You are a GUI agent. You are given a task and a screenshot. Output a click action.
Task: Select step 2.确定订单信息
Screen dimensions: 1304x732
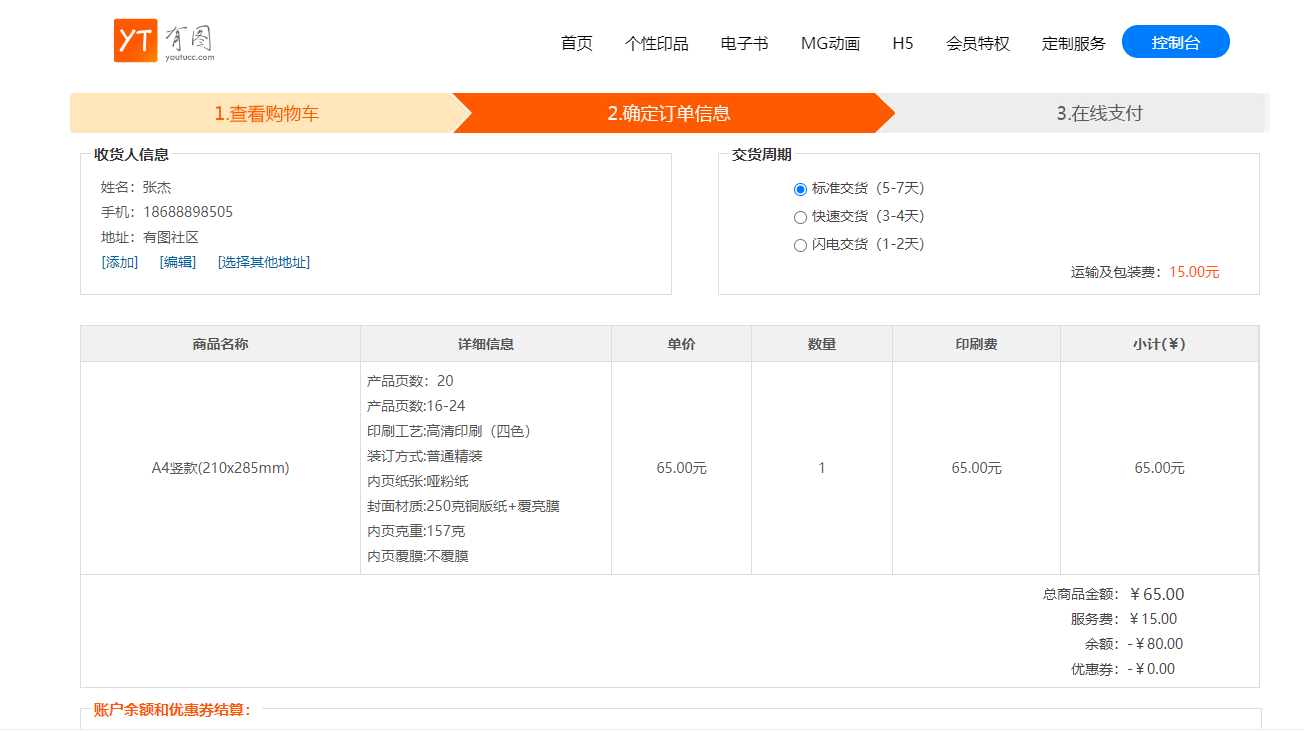click(x=668, y=113)
